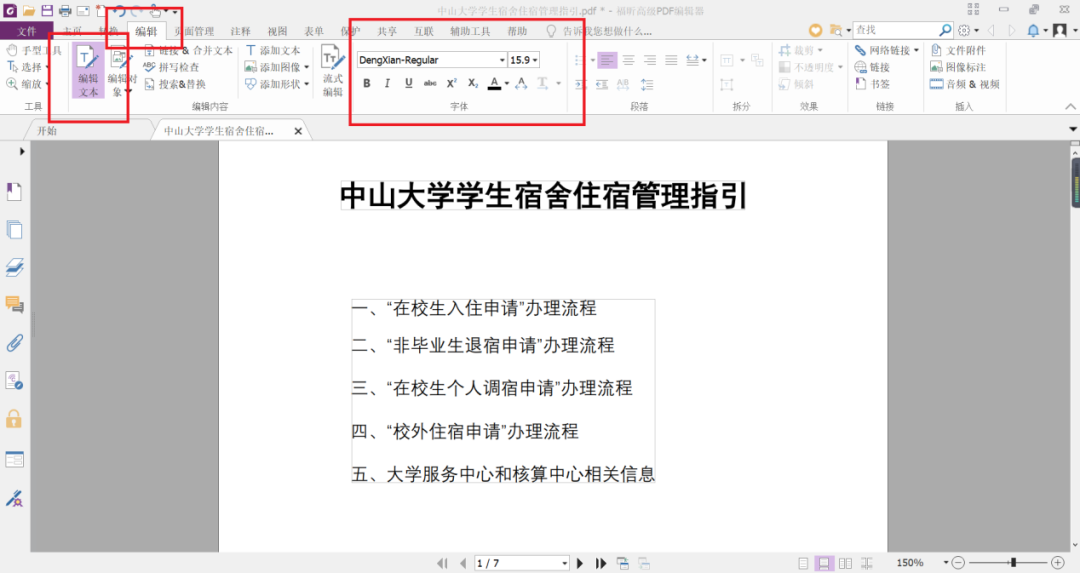Click 音频 & 视频 insert icon
The image size is (1080, 573).
[x=937, y=84]
